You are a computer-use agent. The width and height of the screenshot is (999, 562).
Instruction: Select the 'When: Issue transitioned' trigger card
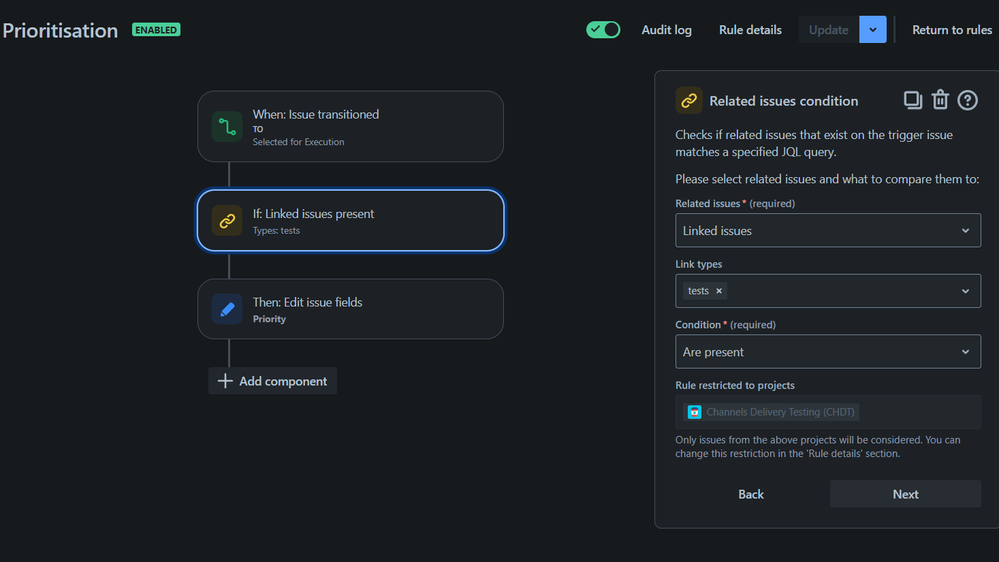point(350,126)
